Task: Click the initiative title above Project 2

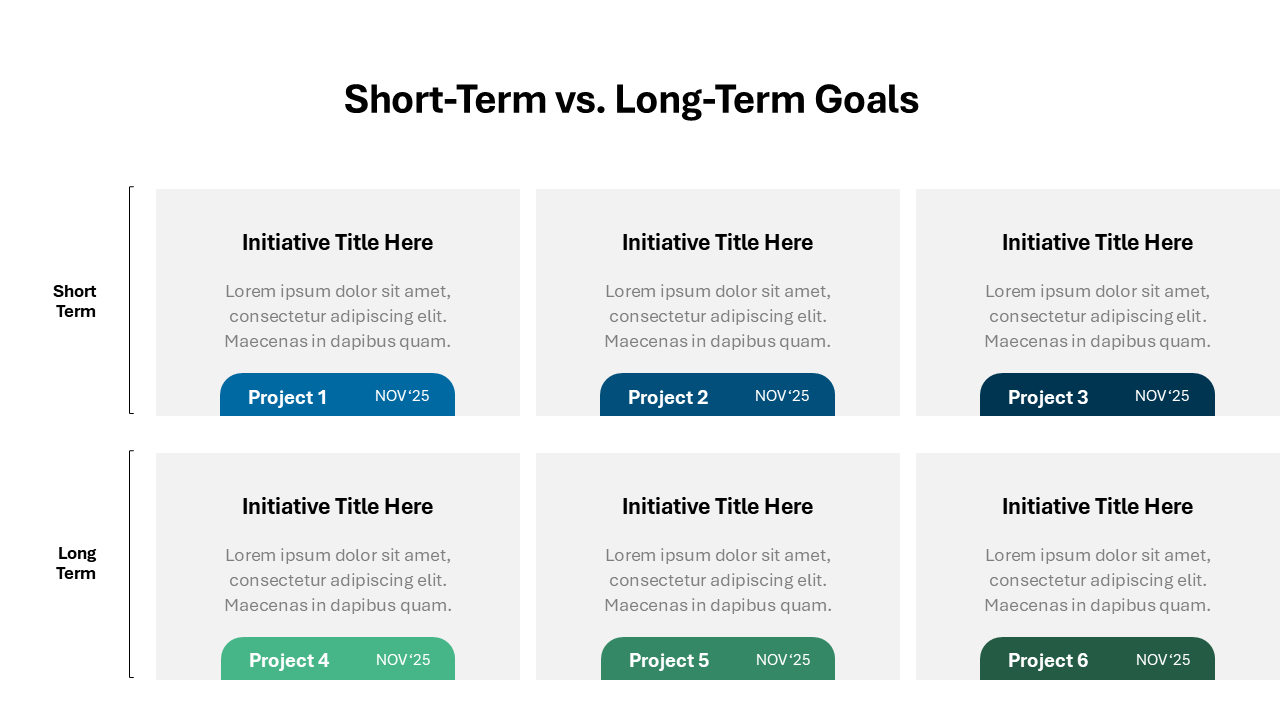Action: [x=717, y=243]
